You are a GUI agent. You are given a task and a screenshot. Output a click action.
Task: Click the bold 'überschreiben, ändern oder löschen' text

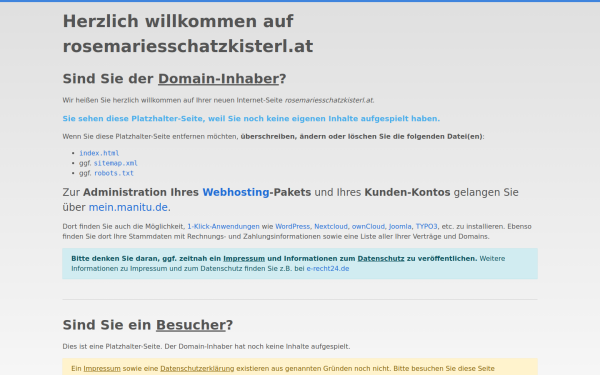(x=309, y=137)
